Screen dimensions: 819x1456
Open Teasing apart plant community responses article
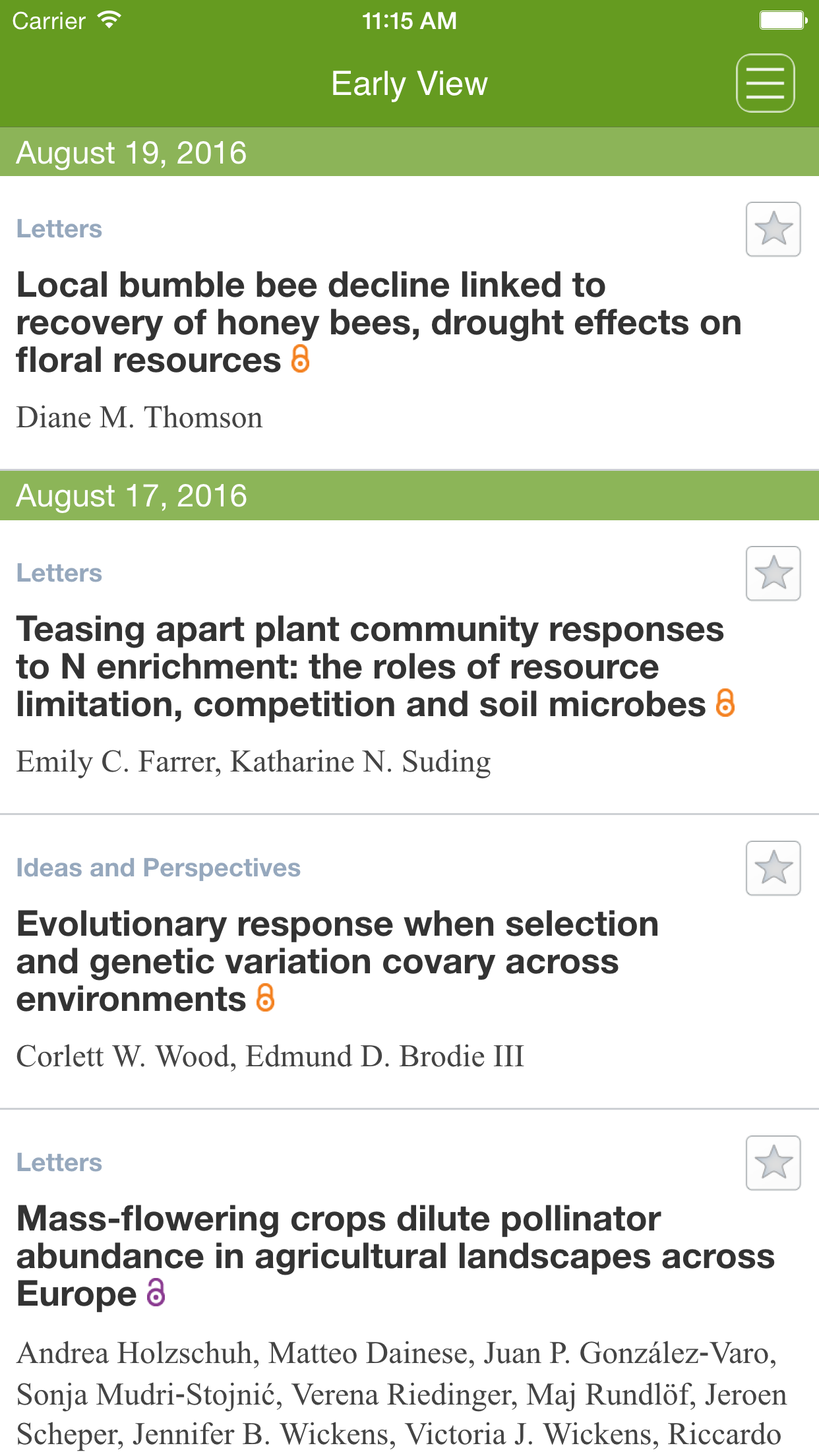tap(369, 667)
